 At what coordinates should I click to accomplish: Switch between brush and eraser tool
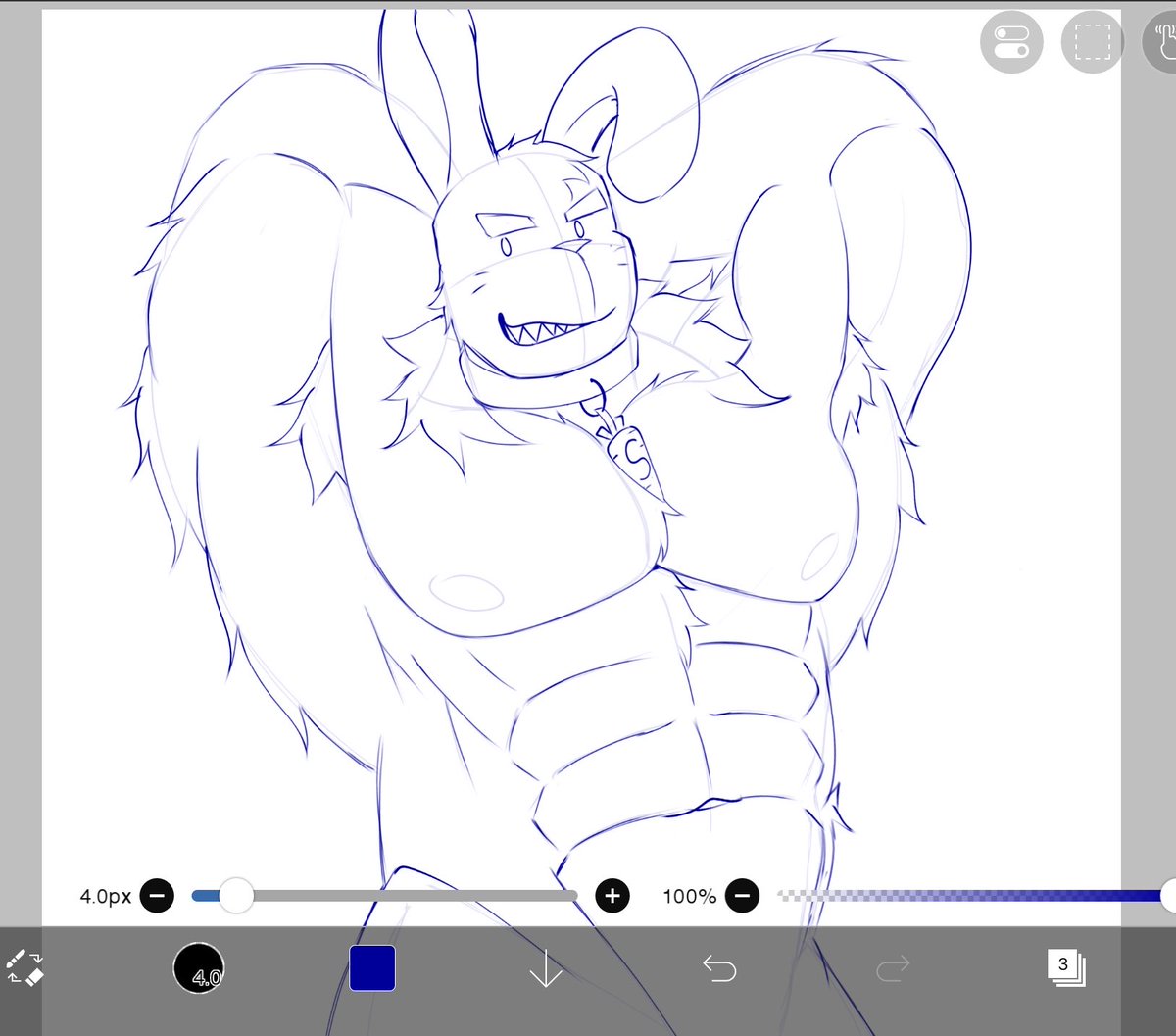(25, 967)
